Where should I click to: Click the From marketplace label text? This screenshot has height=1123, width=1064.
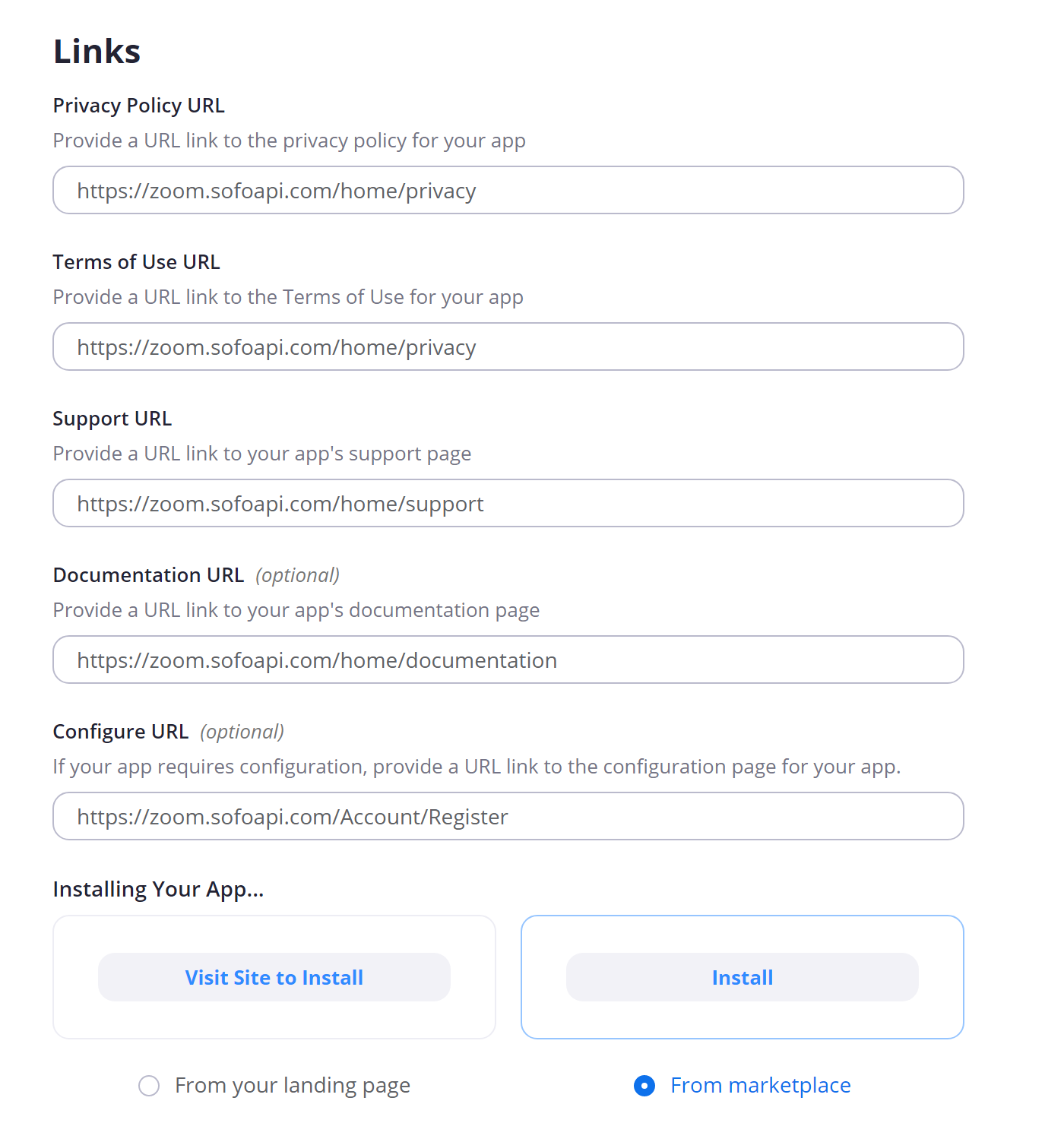[x=761, y=1085]
